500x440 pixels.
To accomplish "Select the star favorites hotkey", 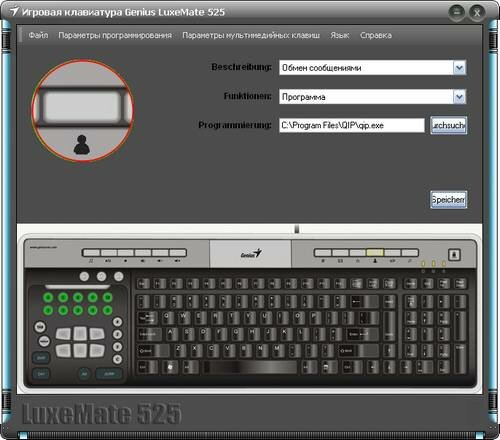I will click(x=358, y=253).
